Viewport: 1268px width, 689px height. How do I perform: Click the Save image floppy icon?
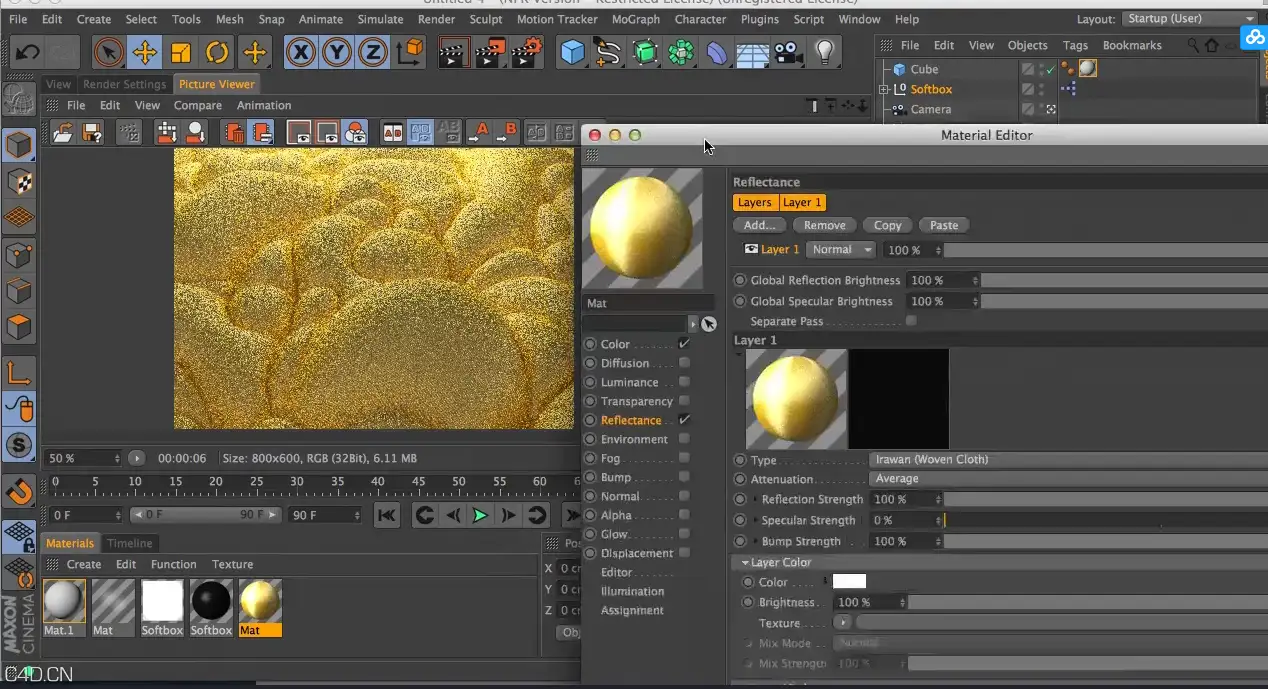91,132
